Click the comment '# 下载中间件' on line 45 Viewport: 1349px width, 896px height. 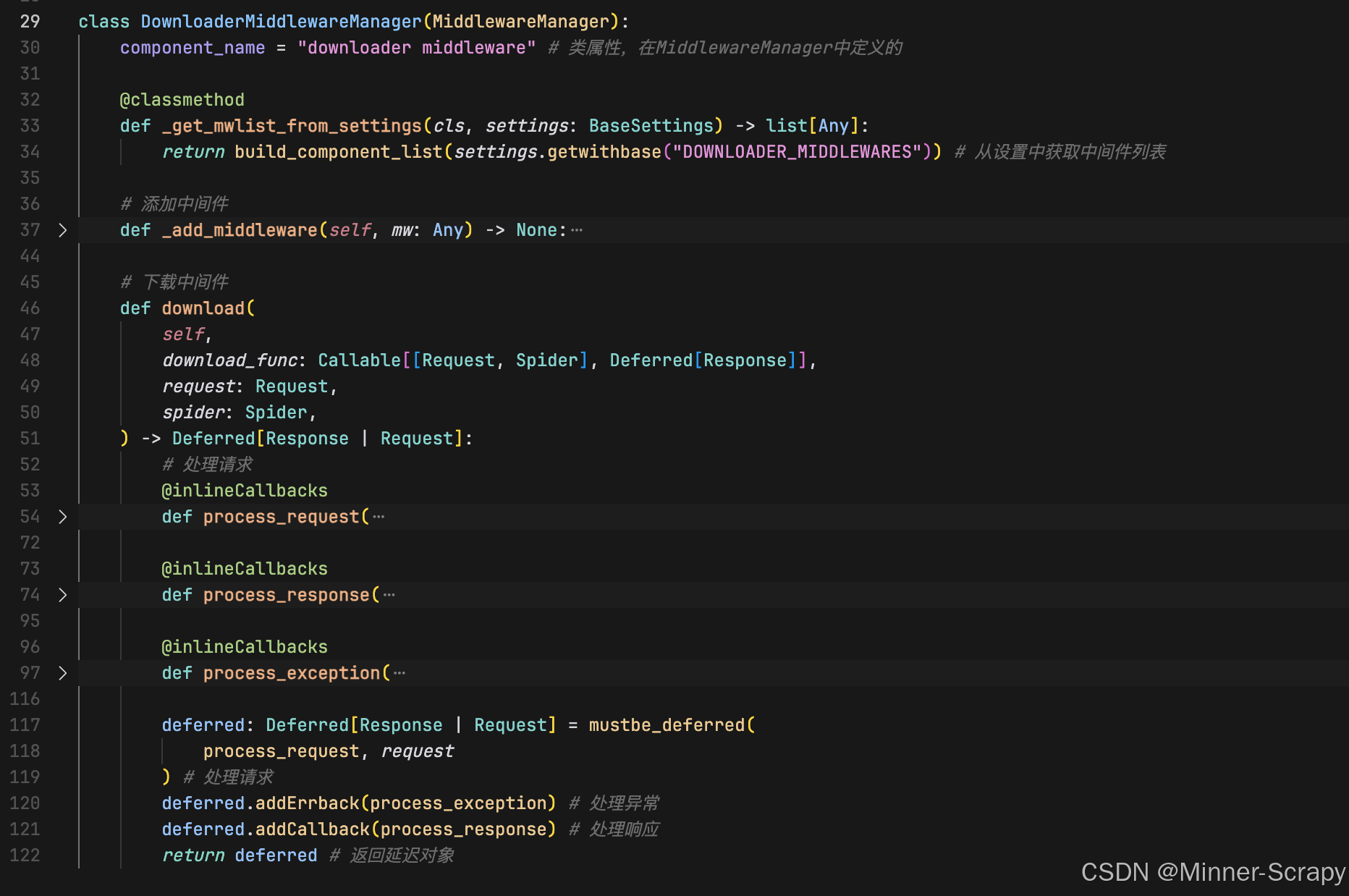(x=174, y=282)
